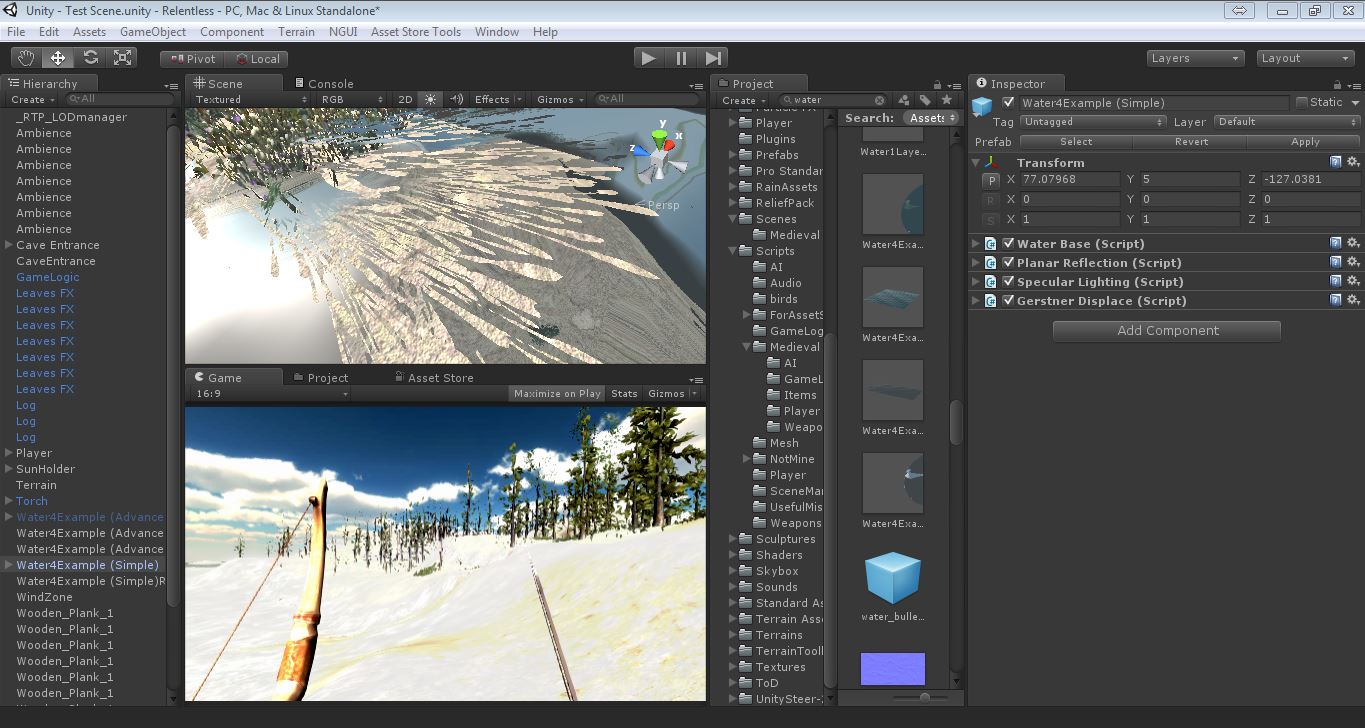This screenshot has height=728, width=1365.
Task: Adjust the Project thumbnail size slider
Action: pos(924,697)
